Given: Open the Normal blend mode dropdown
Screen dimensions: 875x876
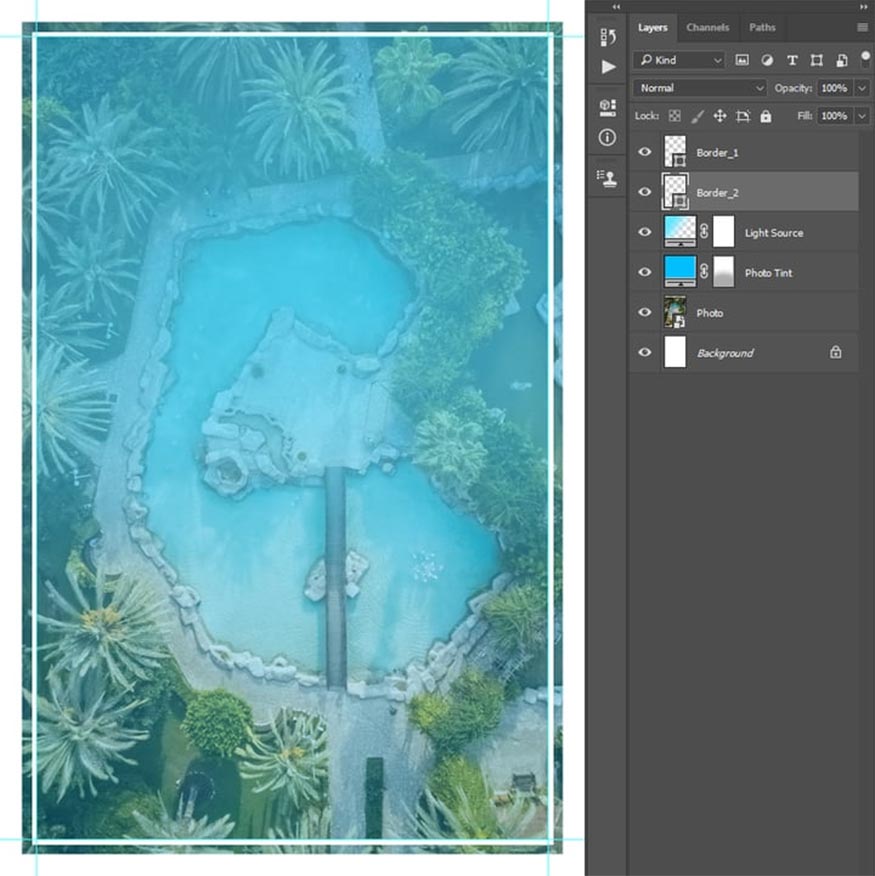Looking at the screenshot, I should (x=700, y=88).
